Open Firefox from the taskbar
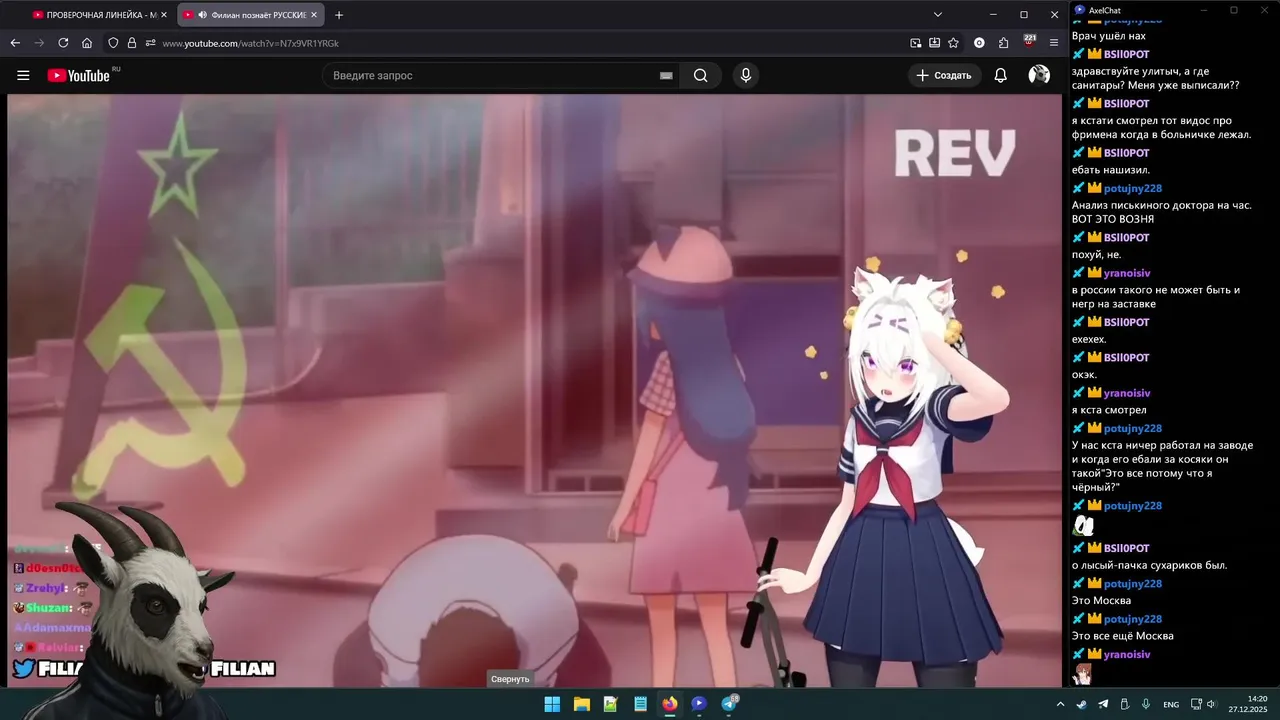Screen dimensions: 1280x720 click(x=669, y=704)
